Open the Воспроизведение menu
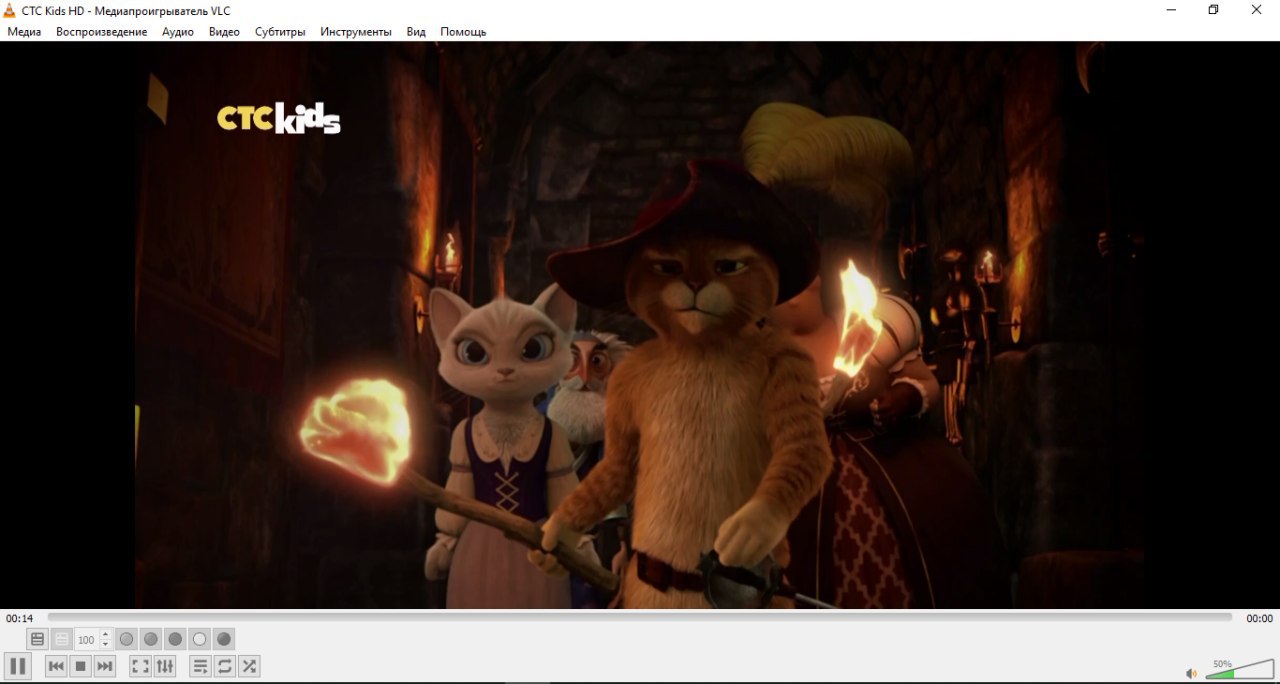Viewport: 1280px width, 684px height. 101,32
